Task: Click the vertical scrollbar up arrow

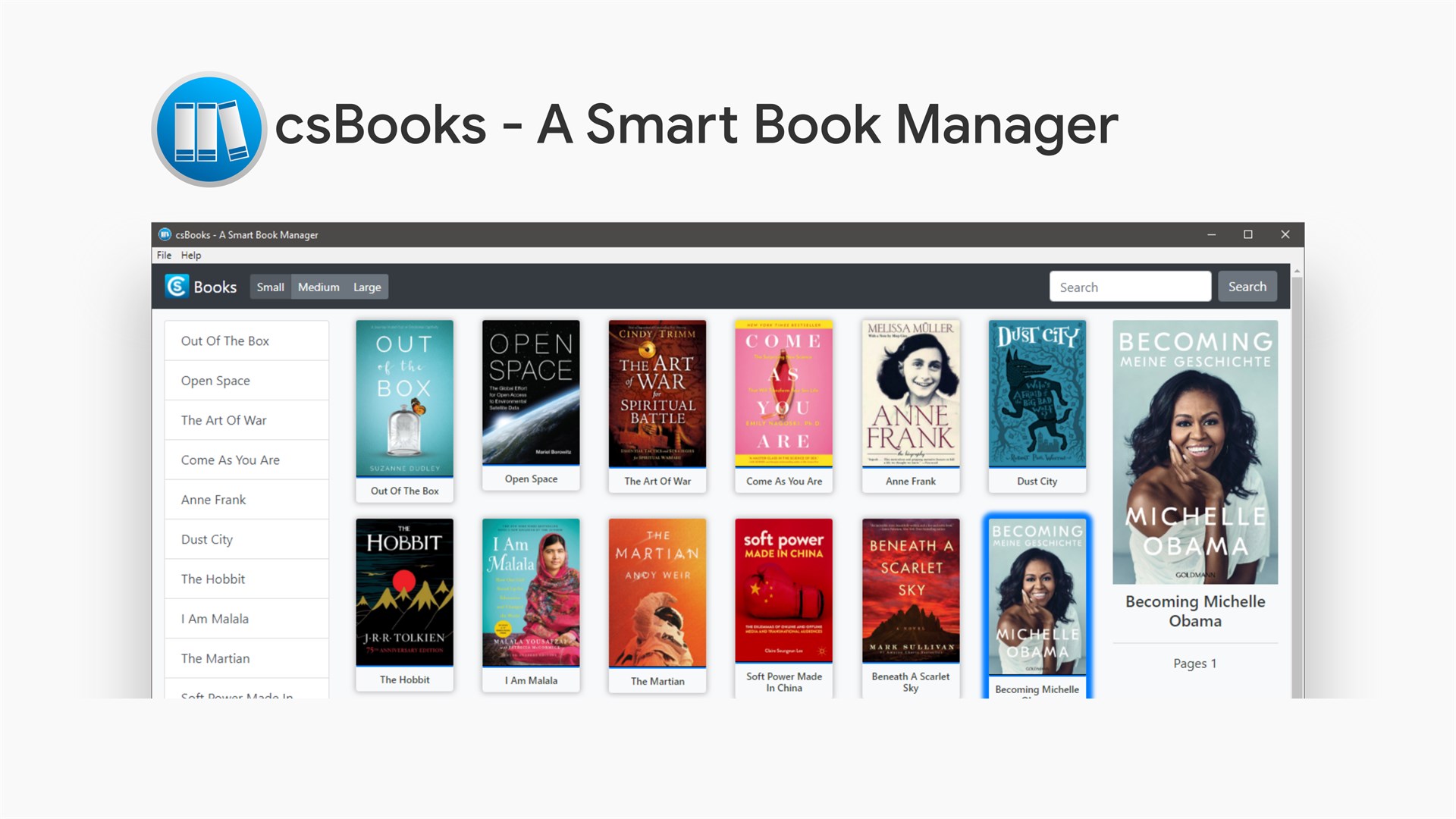Action: [1297, 271]
